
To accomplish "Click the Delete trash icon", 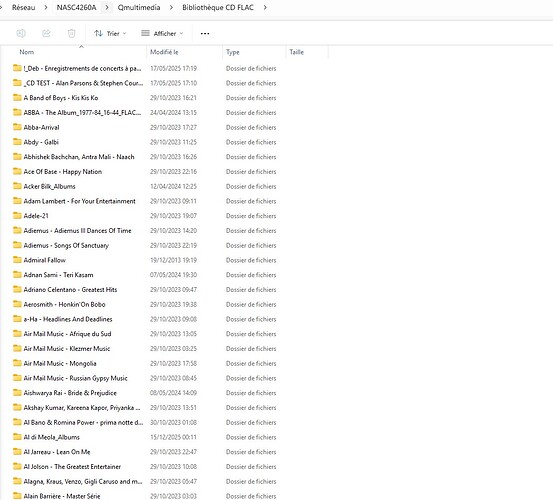I will (71, 33).
